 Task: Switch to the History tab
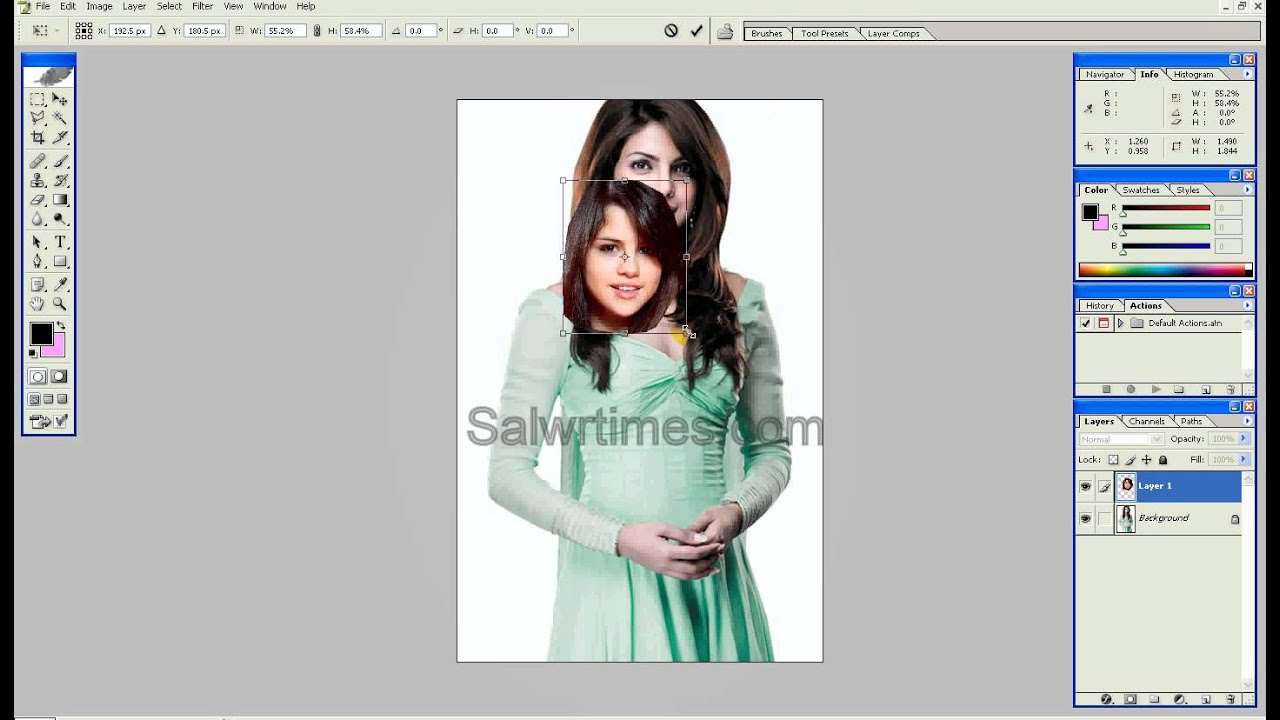click(1100, 306)
